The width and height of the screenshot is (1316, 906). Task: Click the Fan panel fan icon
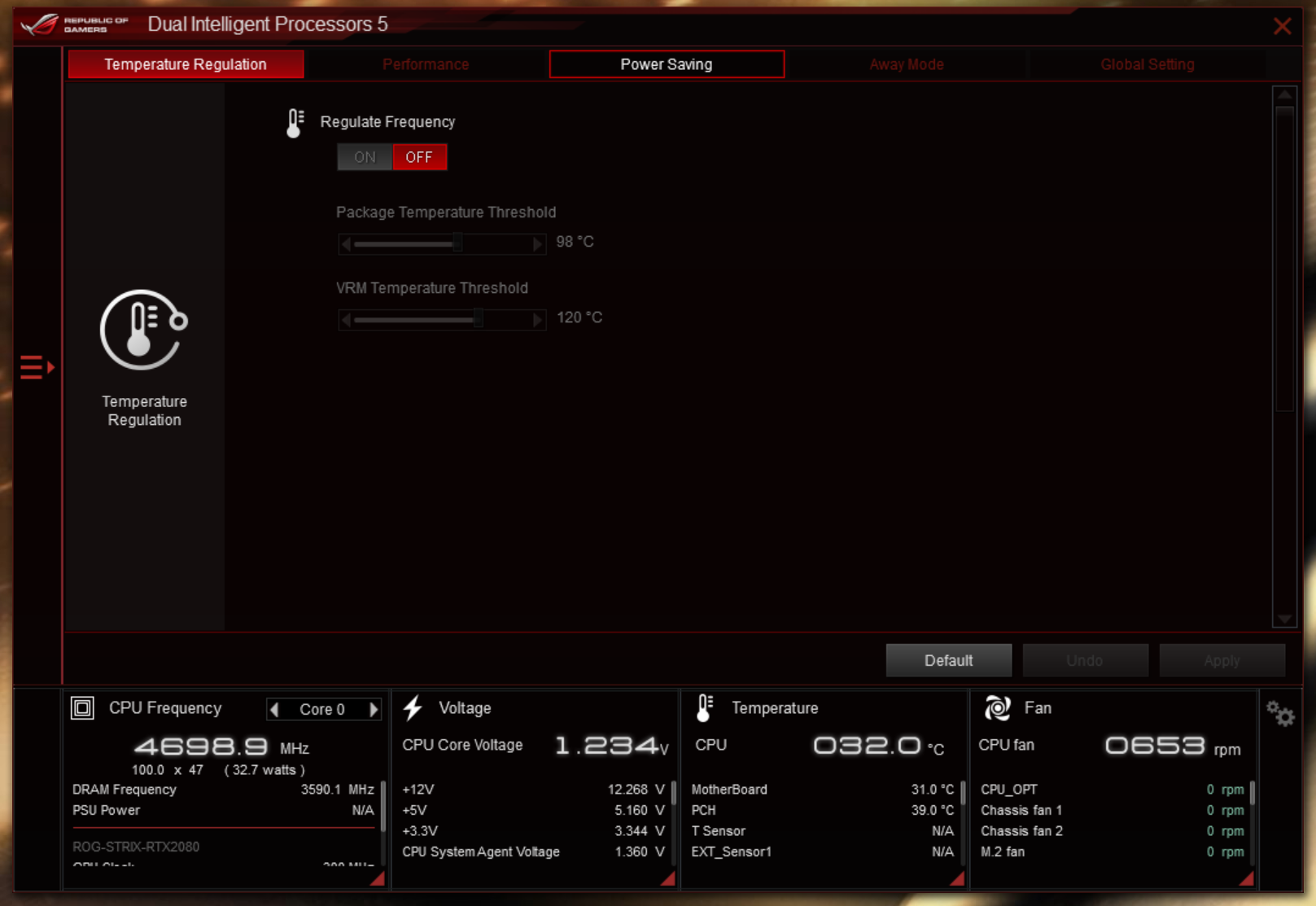pyautogui.click(x=997, y=707)
